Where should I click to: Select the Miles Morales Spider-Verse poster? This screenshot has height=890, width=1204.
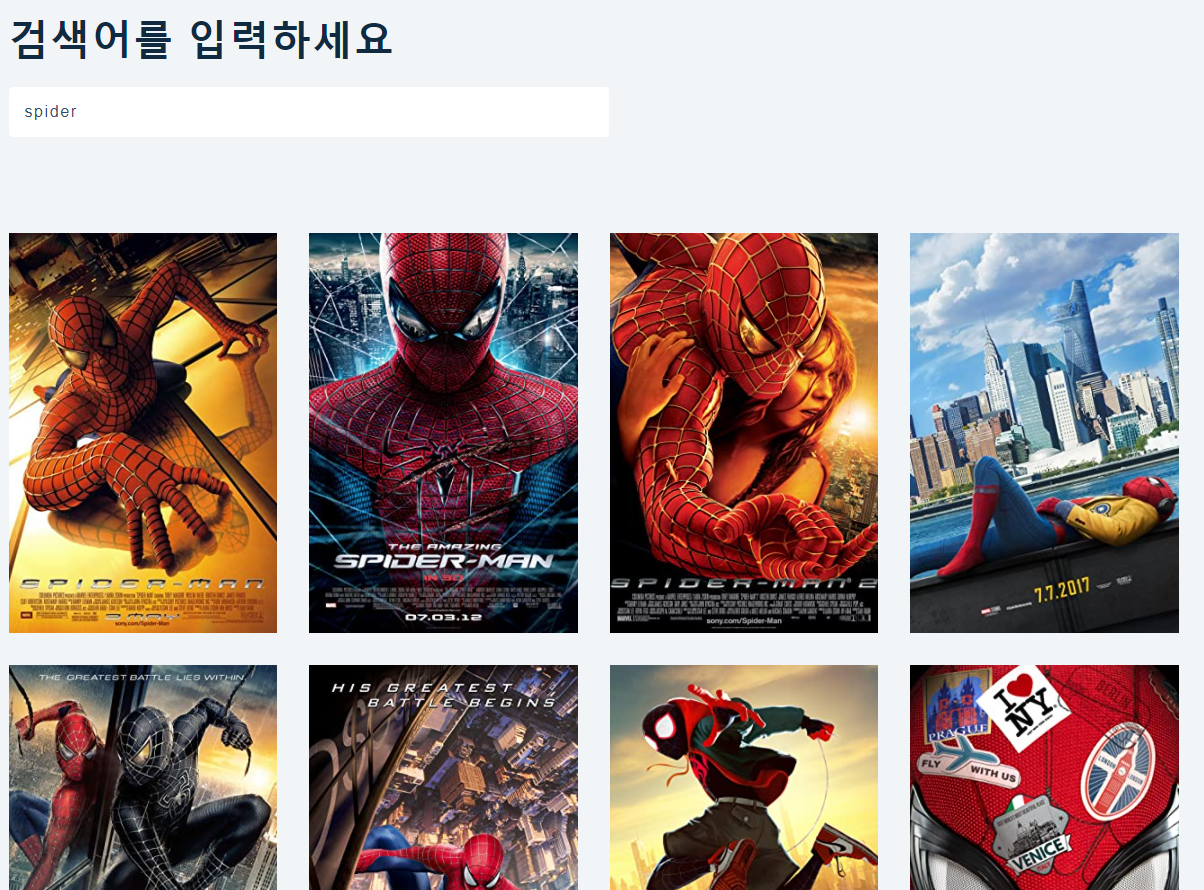click(x=744, y=777)
